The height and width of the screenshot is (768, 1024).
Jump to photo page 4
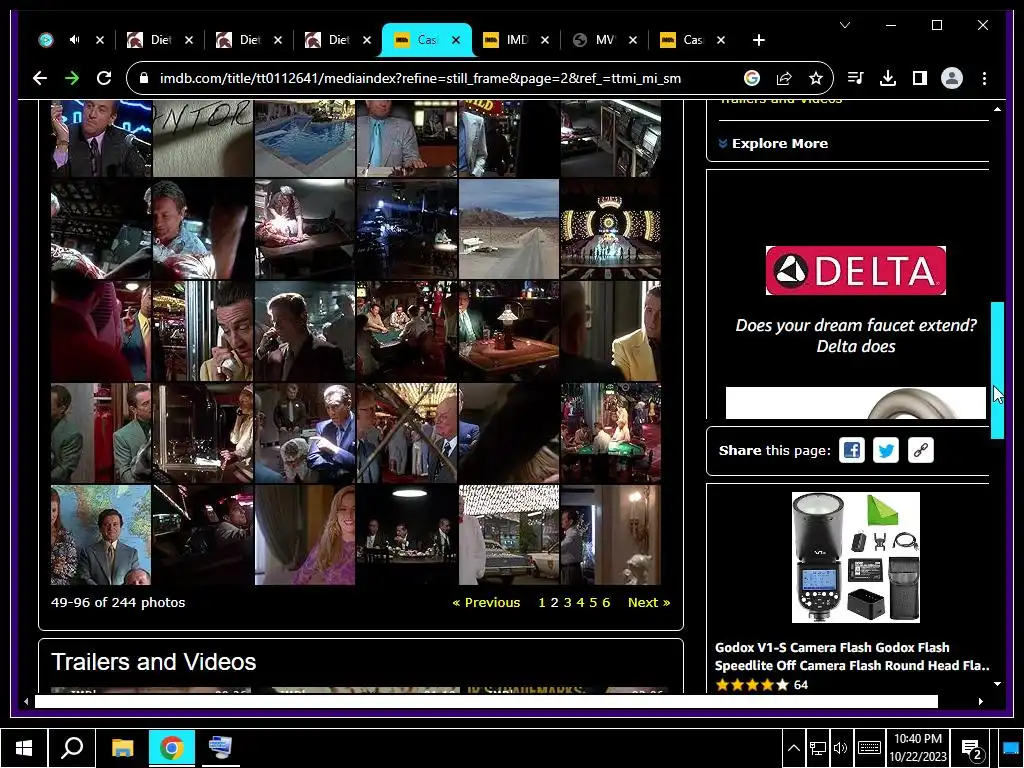tap(580, 603)
